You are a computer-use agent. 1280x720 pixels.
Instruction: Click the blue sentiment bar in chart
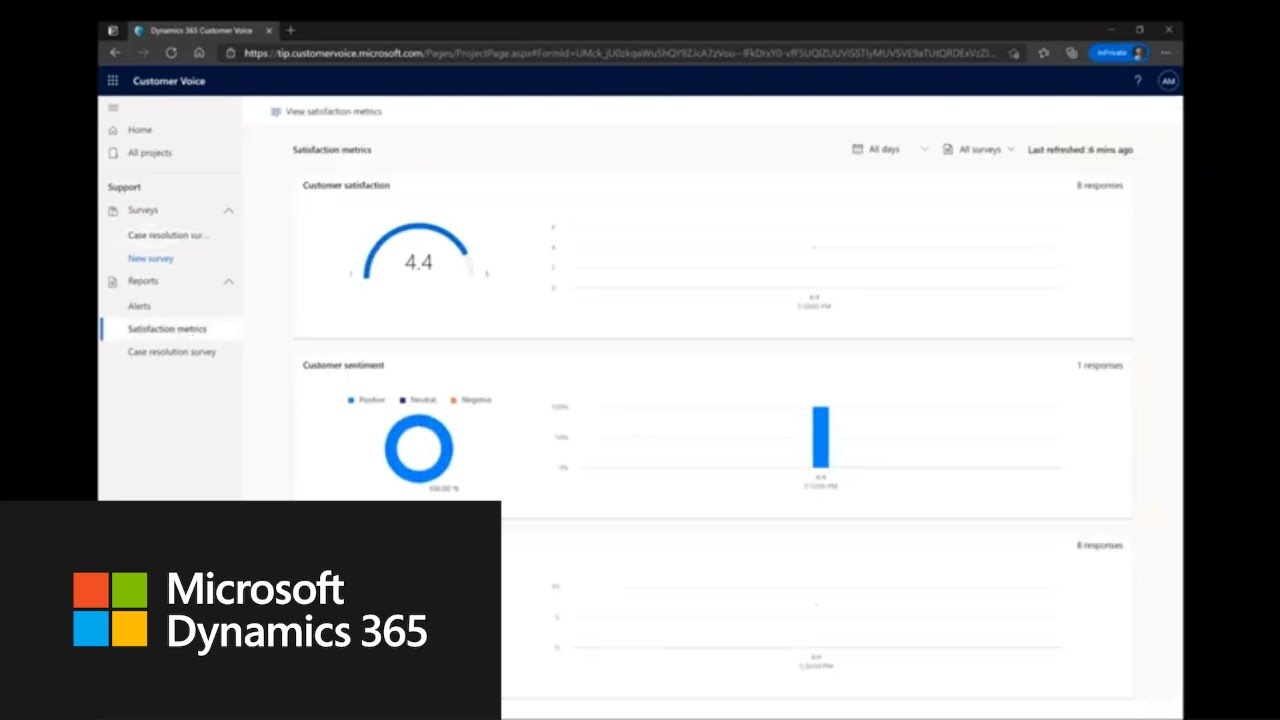[821, 437]
